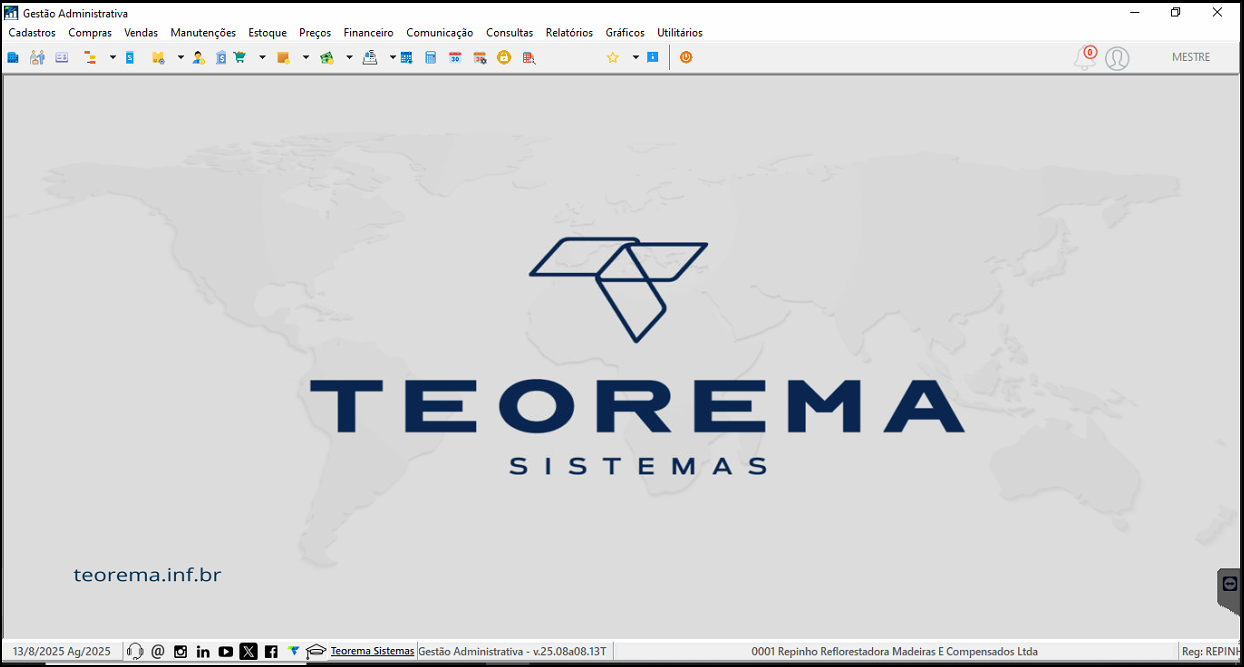Click the X (Twitter) icon
The width and height of the screenshot is (1244, 667).
(248, 651)
